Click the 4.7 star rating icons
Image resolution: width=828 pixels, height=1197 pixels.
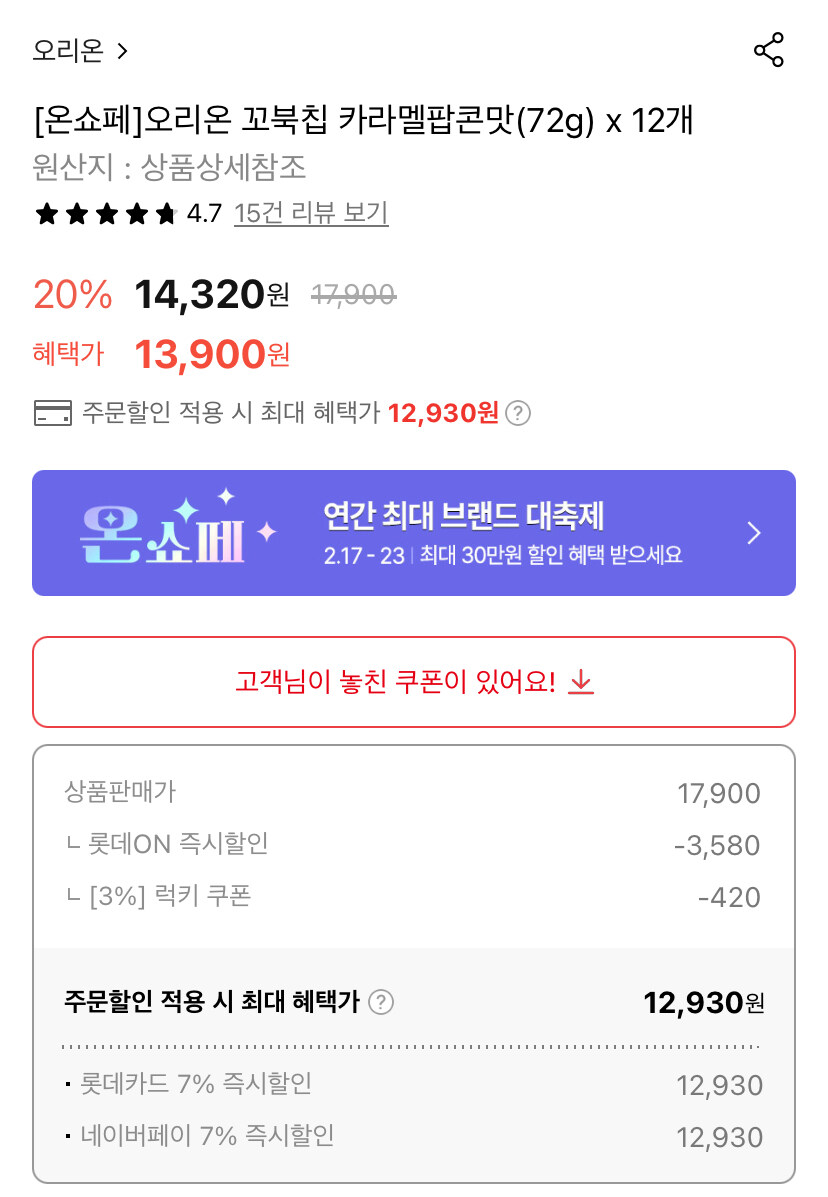click(x=106, y=213)
